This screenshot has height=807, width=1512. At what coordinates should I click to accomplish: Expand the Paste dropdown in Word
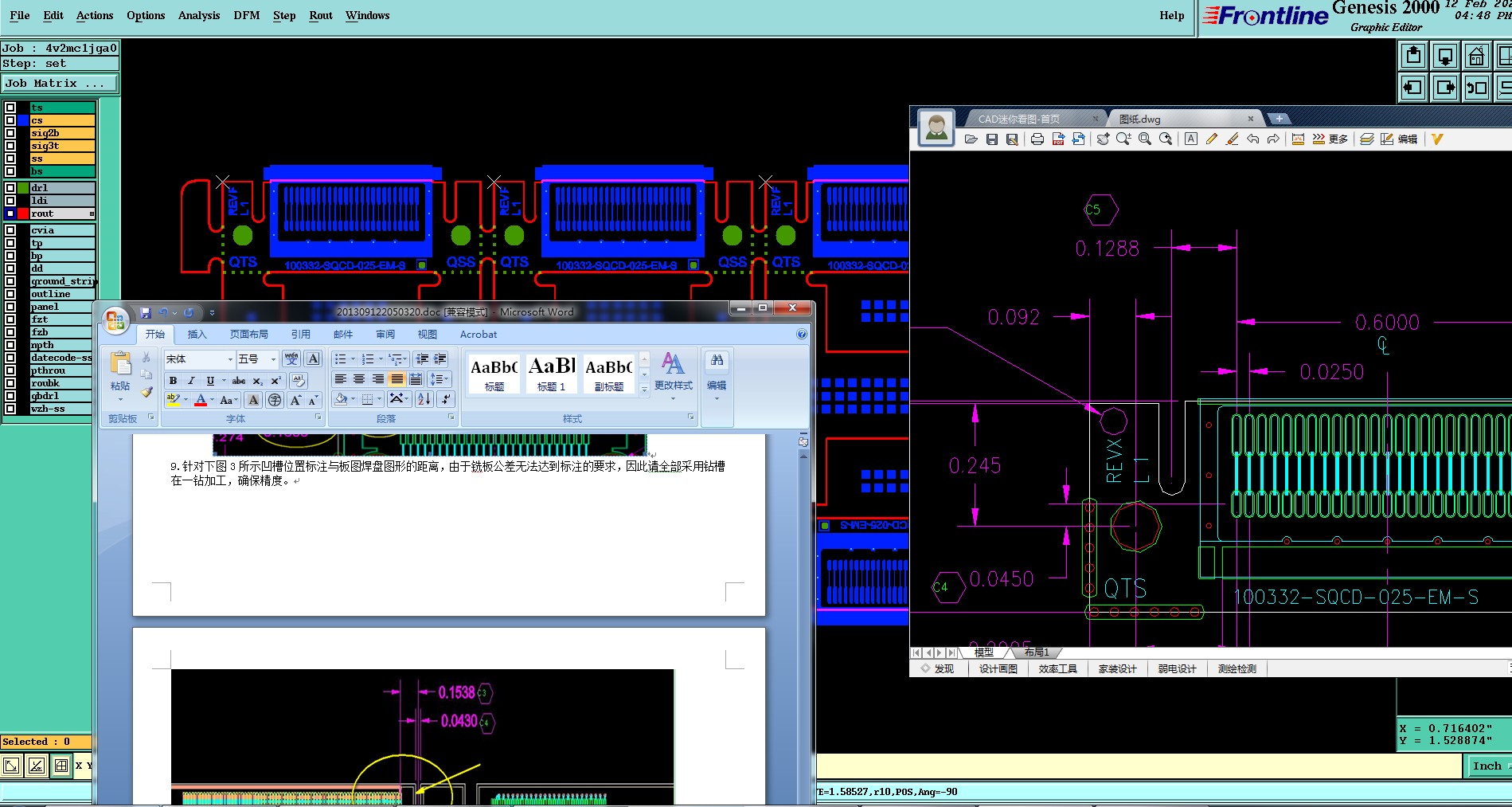pos(120,398)
